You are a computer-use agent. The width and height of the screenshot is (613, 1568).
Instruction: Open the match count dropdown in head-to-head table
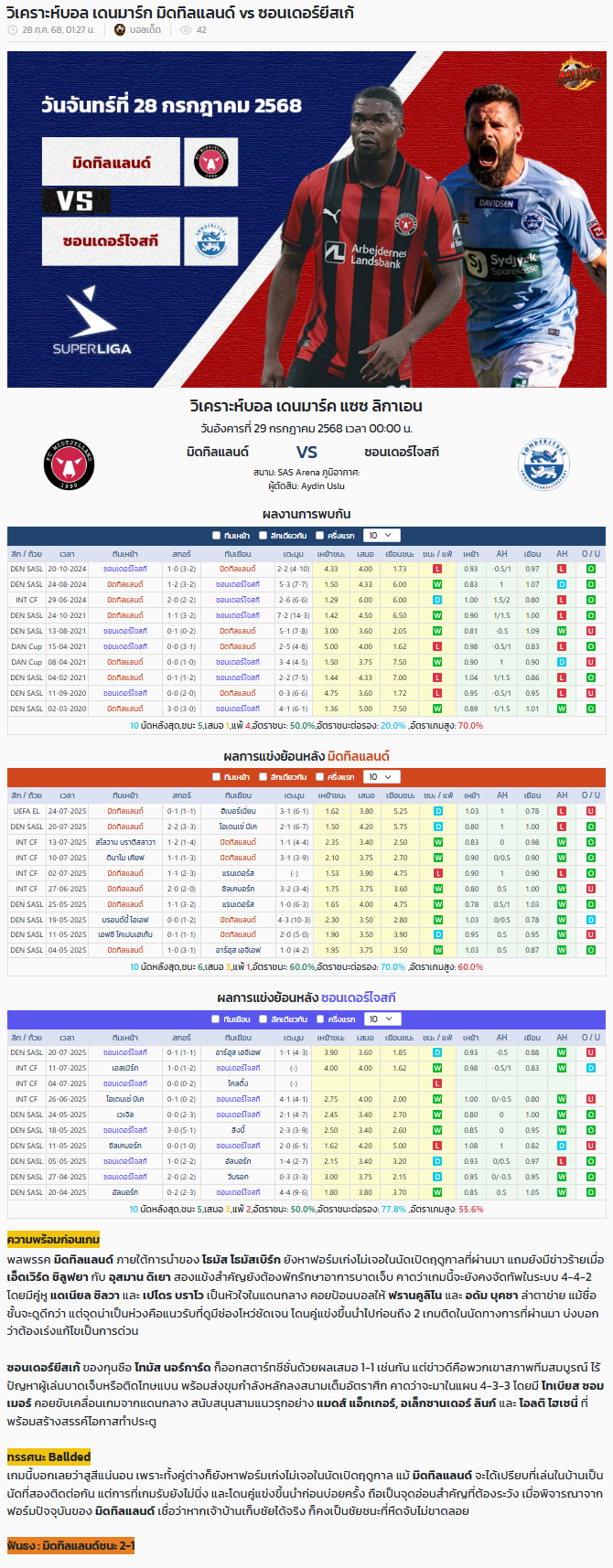click(x=381, y=536)
